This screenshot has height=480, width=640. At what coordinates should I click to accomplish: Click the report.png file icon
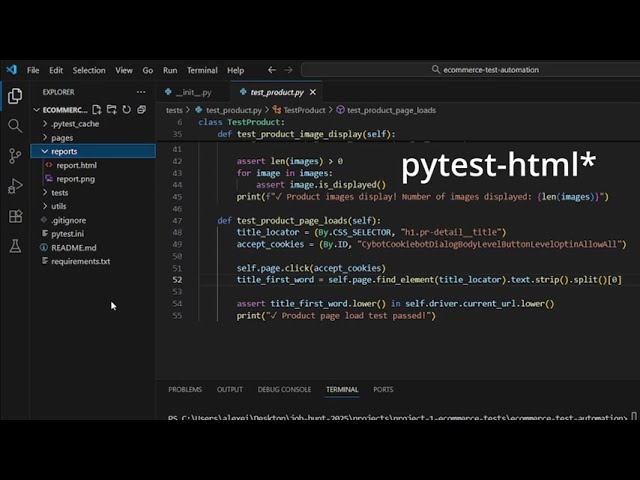point(49,178)
